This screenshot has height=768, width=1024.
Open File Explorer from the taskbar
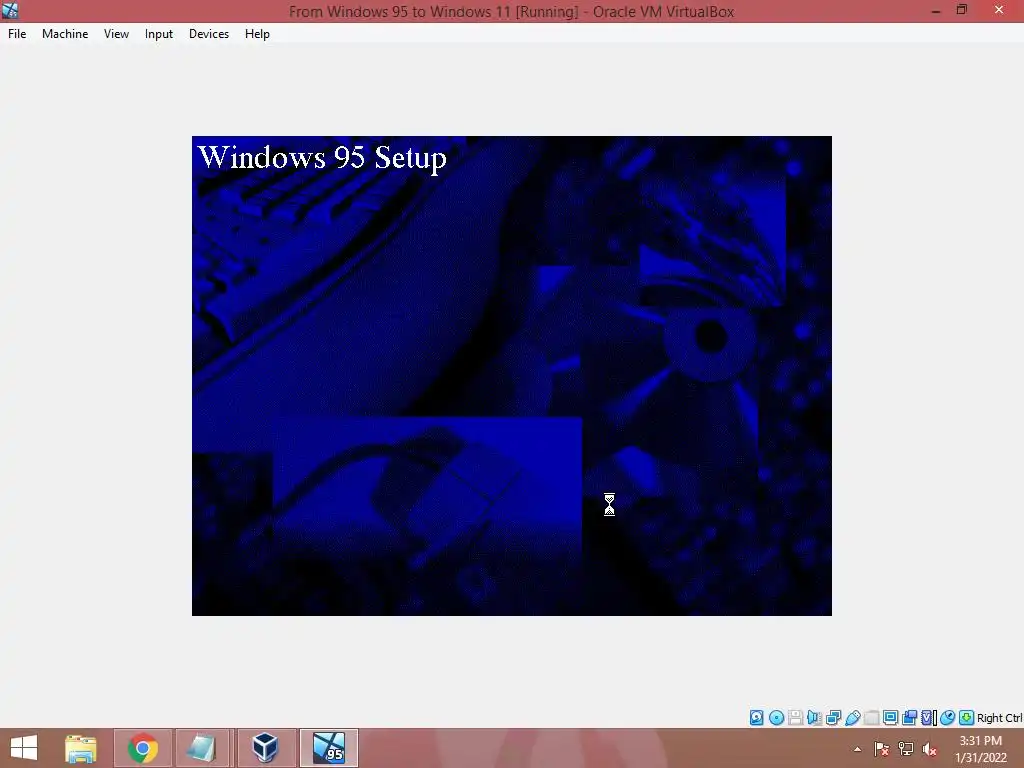[x=81, y=748]
